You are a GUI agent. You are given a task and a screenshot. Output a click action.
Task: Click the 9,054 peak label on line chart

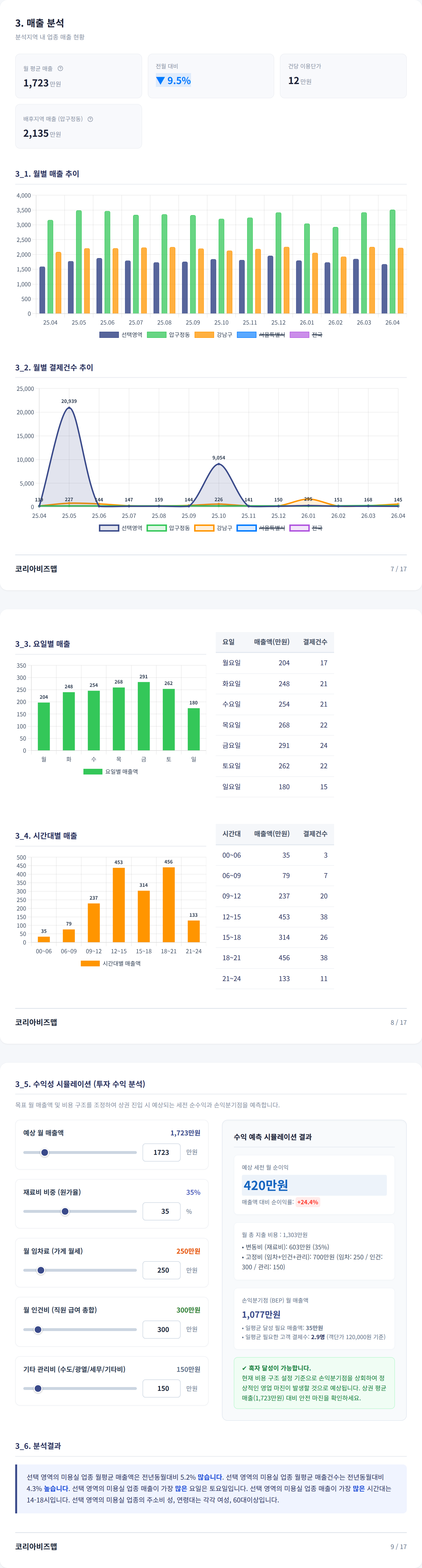click(x=219, y=458)
